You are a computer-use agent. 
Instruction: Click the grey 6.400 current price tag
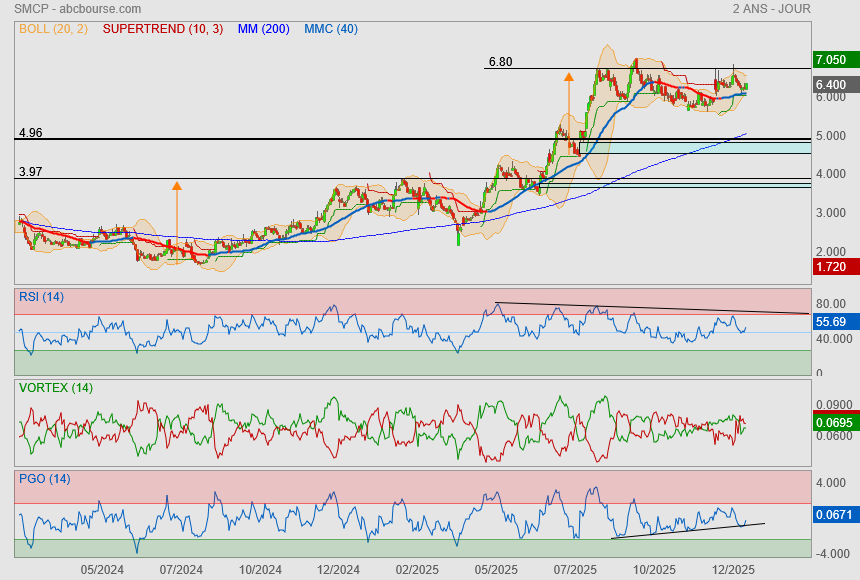(x=830, y=85)
